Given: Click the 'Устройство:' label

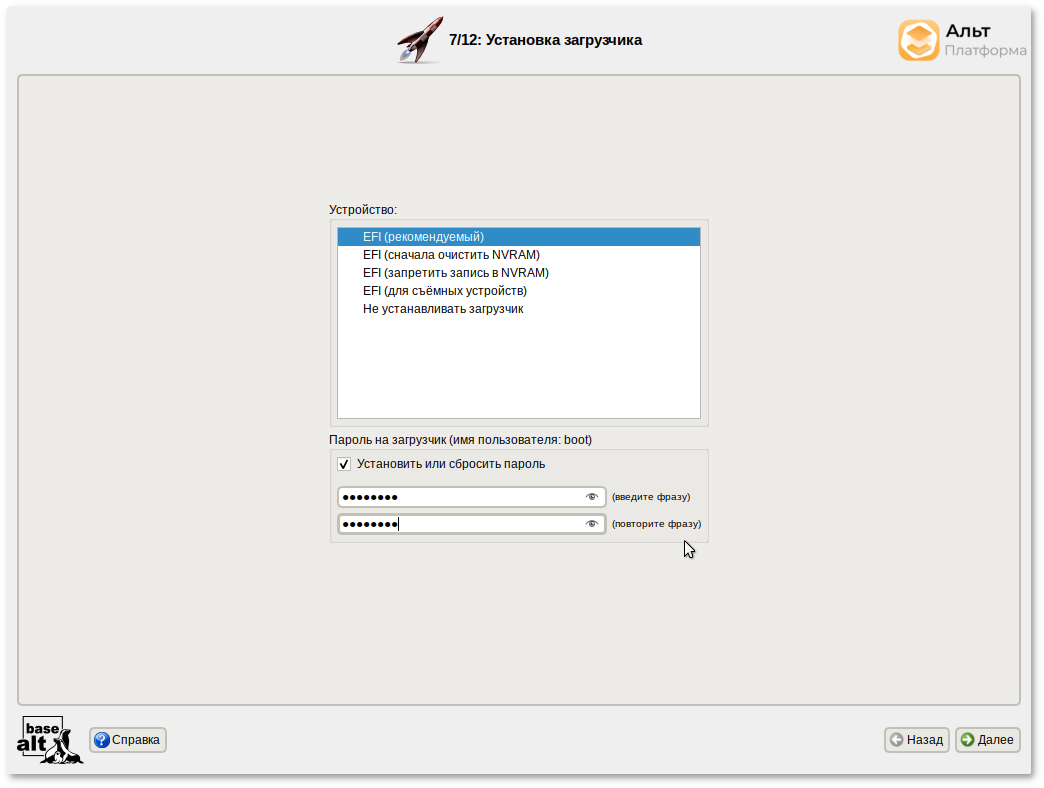Looking at the screenshot, I should (363, 210).
